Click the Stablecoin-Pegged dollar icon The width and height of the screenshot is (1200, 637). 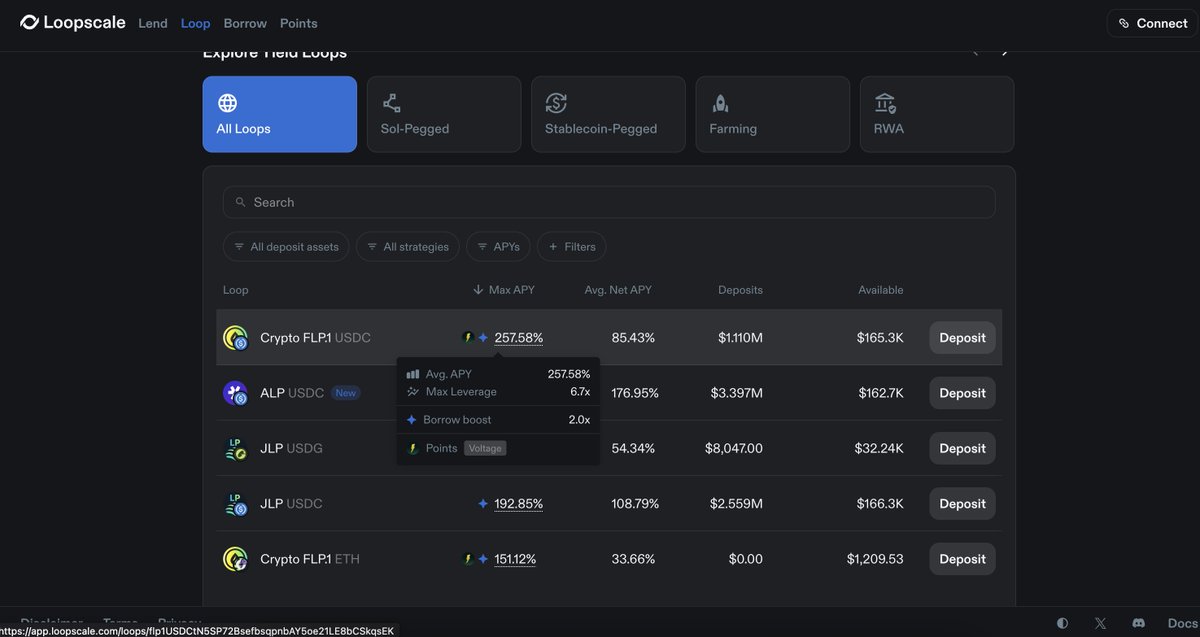[556, 103]
